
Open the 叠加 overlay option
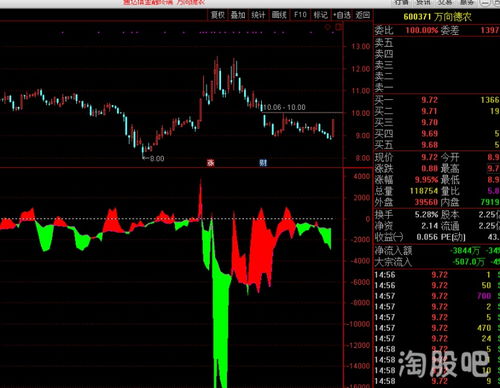click(238, 15)
